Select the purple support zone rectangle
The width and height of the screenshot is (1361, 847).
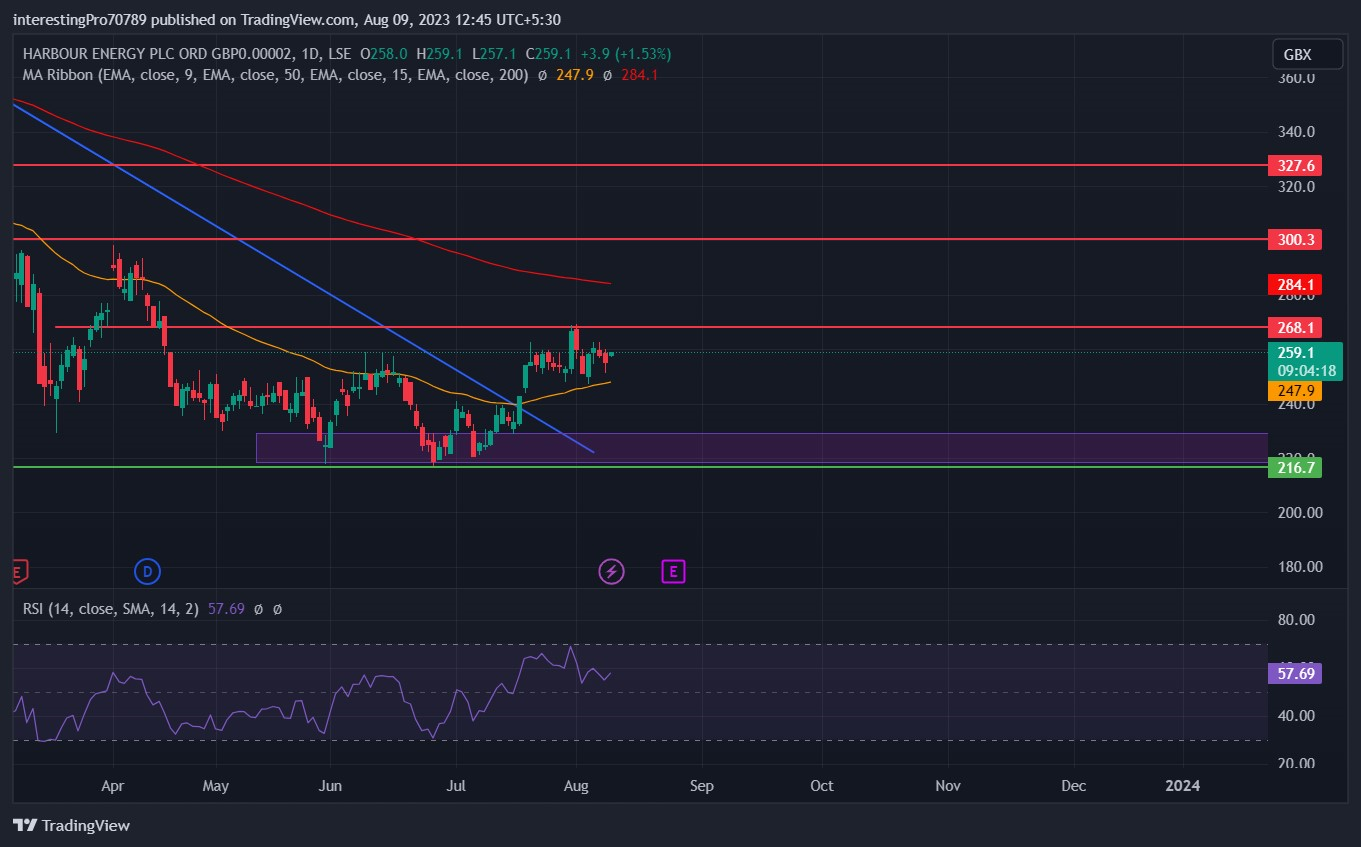pyautogui.click(x=761, y=447)
